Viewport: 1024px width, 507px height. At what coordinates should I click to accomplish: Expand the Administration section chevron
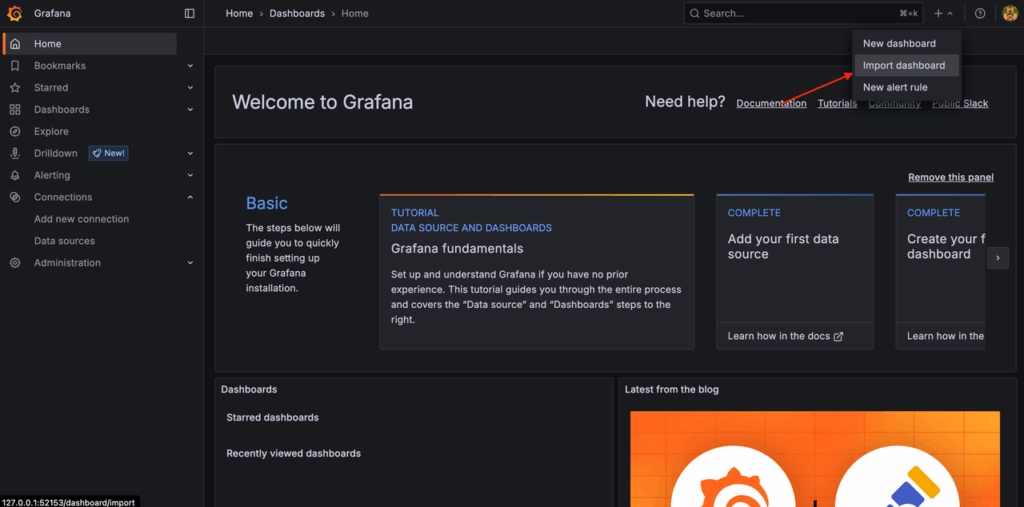pyautogui.click(x=190, y=263)
